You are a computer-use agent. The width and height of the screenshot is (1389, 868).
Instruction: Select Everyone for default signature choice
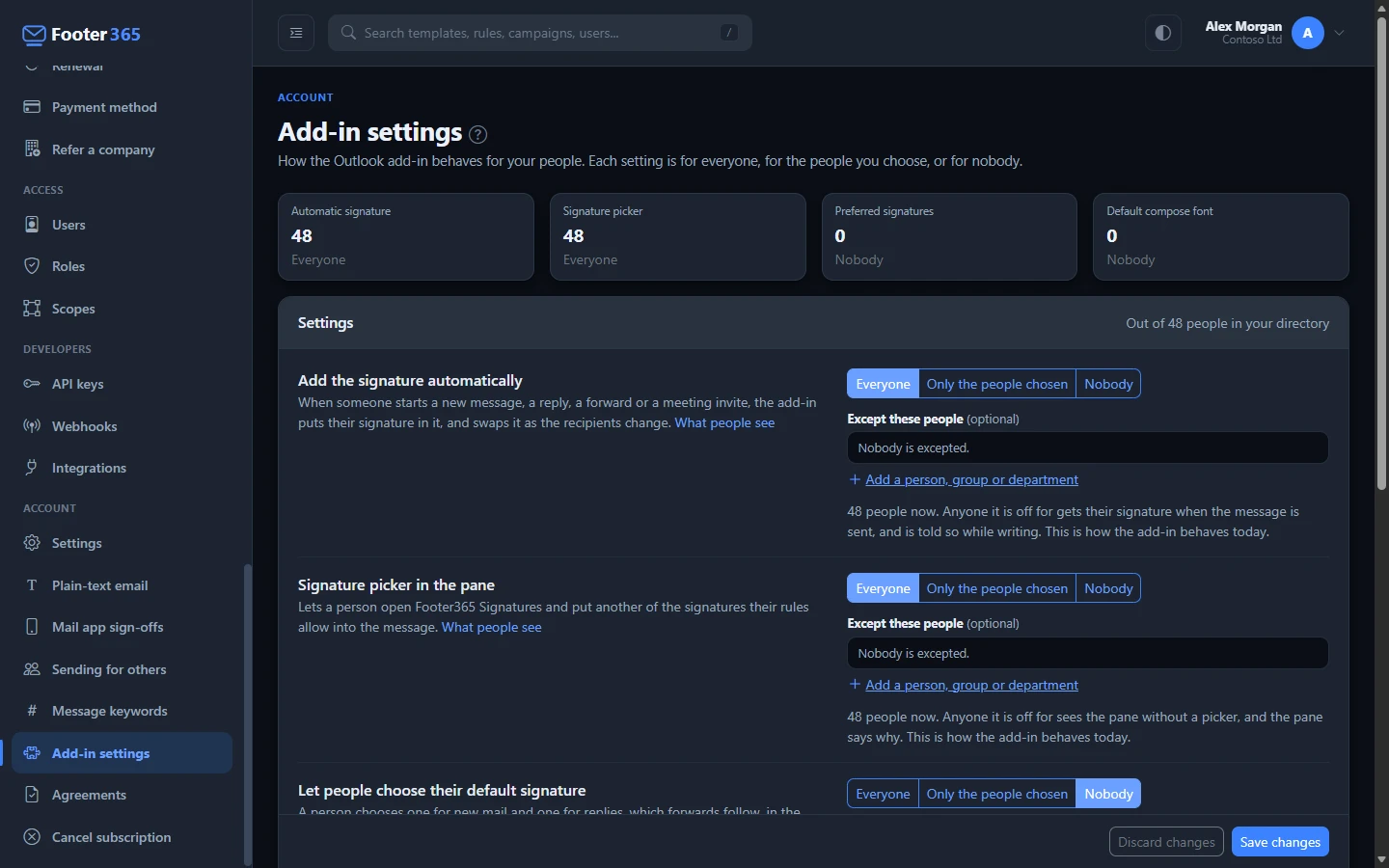click(883, 794)
